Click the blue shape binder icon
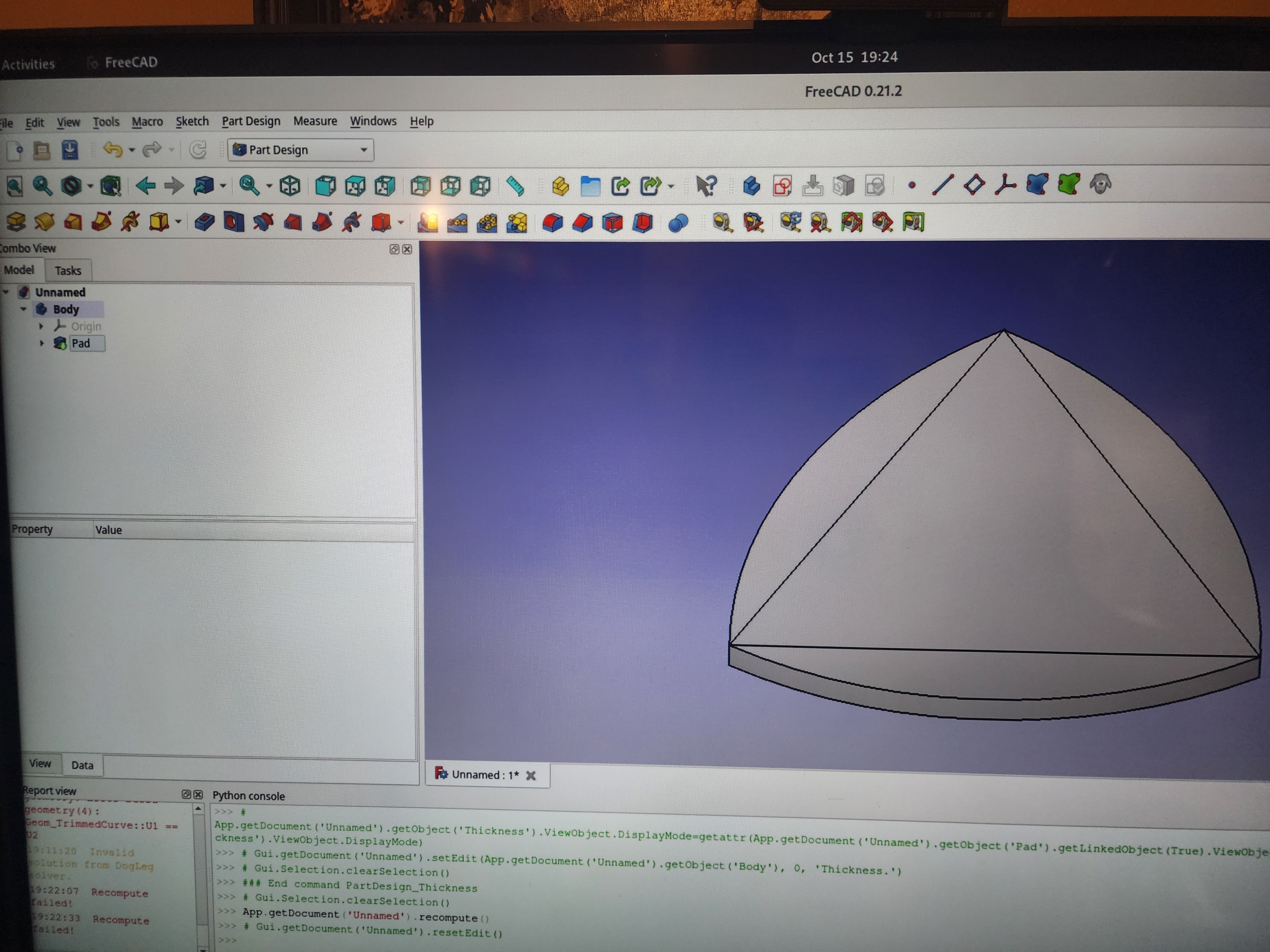The height and width of the screenshot is (952, 1270). (x=1037, y=185)
